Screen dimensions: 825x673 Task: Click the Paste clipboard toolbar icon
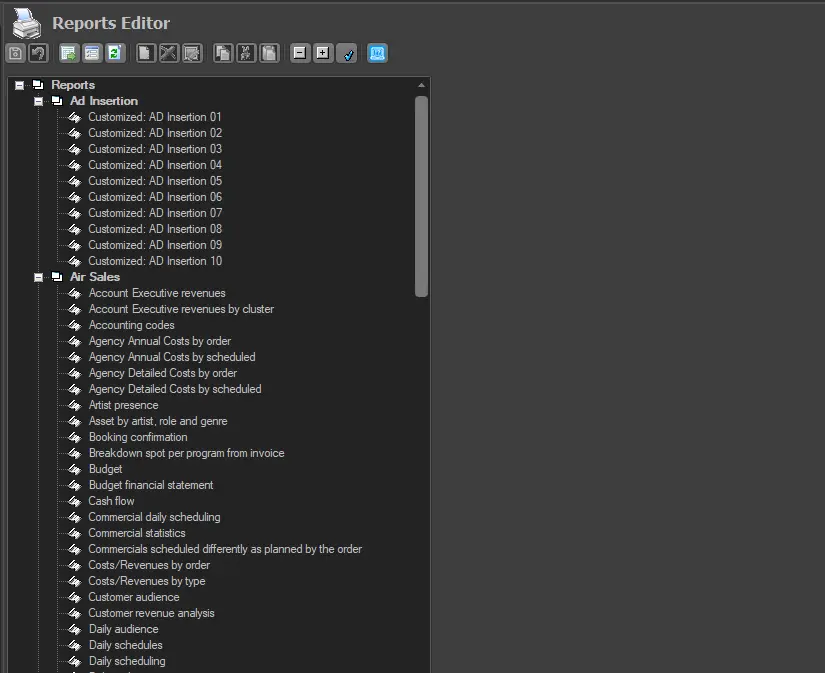pyautogui.click(x=269, y=54)
